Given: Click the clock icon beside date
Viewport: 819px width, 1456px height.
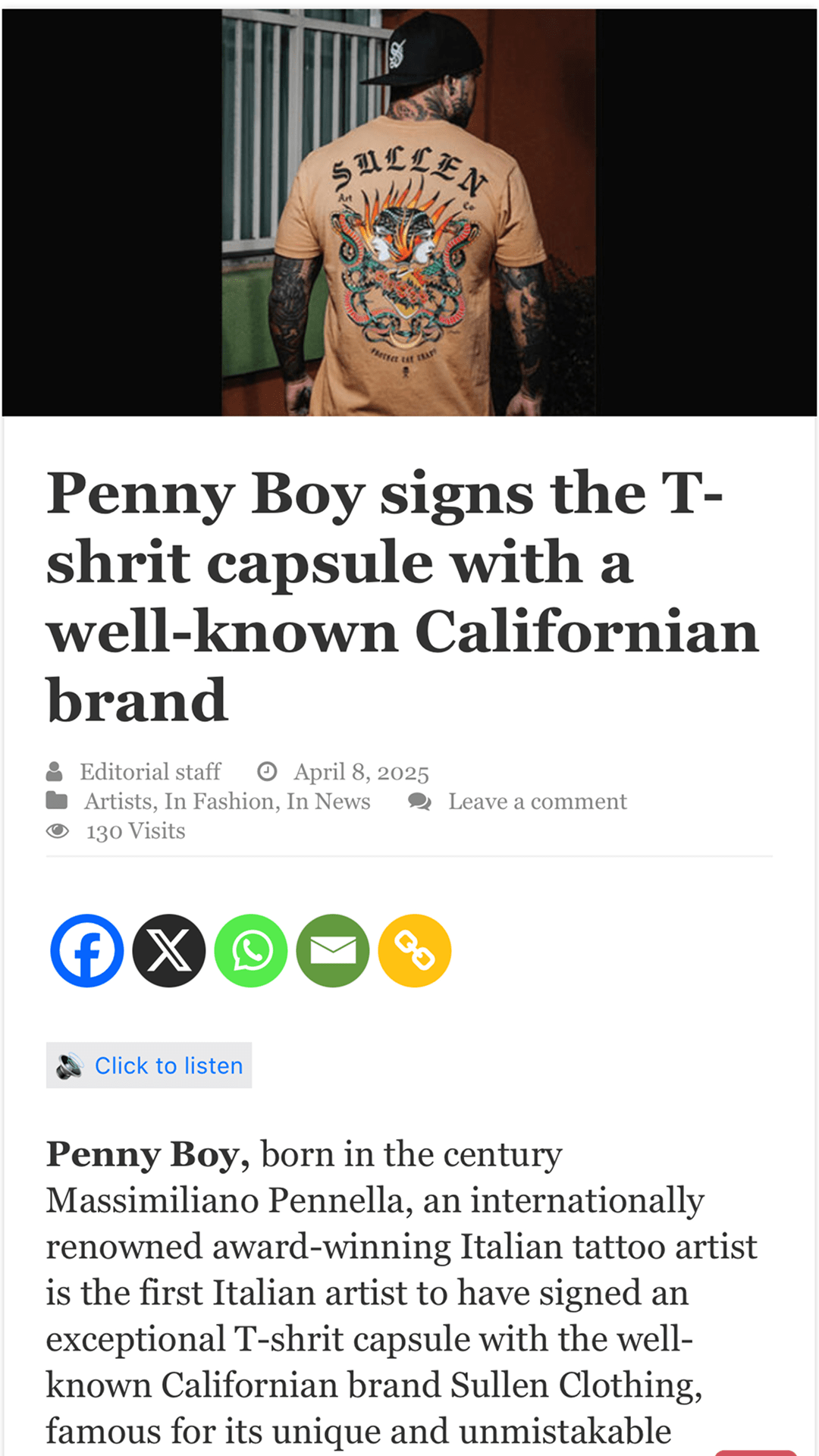Looking at the screenshot, I should tap(267, 772).
